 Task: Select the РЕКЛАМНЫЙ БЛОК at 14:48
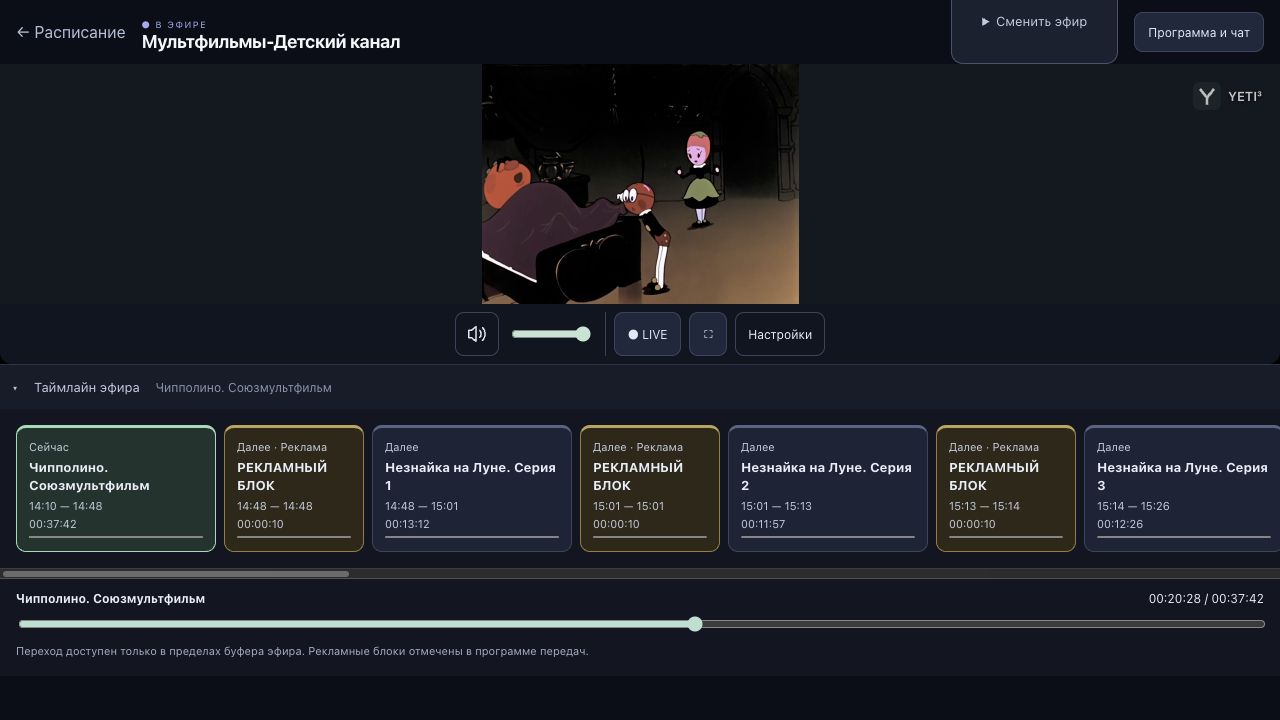[294, 488]
